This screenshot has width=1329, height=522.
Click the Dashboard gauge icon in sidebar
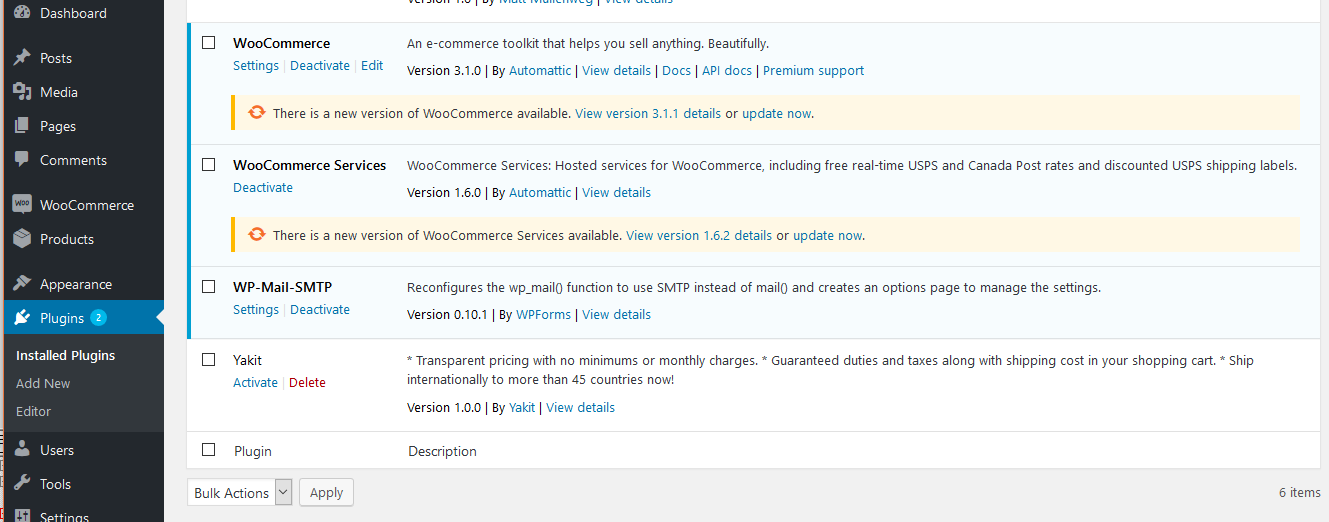[22, 13]
